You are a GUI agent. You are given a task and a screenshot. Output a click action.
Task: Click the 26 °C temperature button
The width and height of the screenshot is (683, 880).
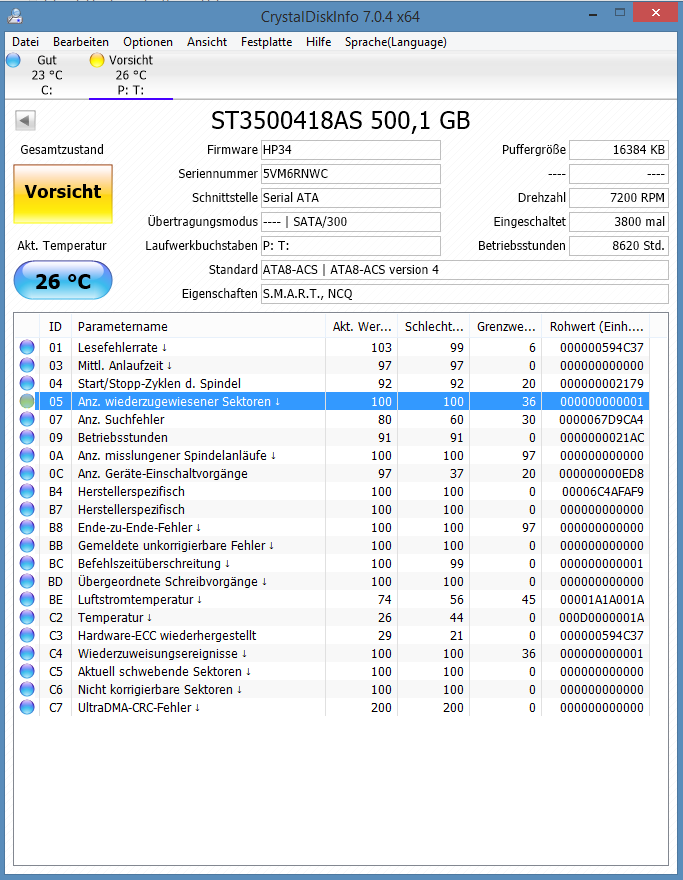point(63,280)
